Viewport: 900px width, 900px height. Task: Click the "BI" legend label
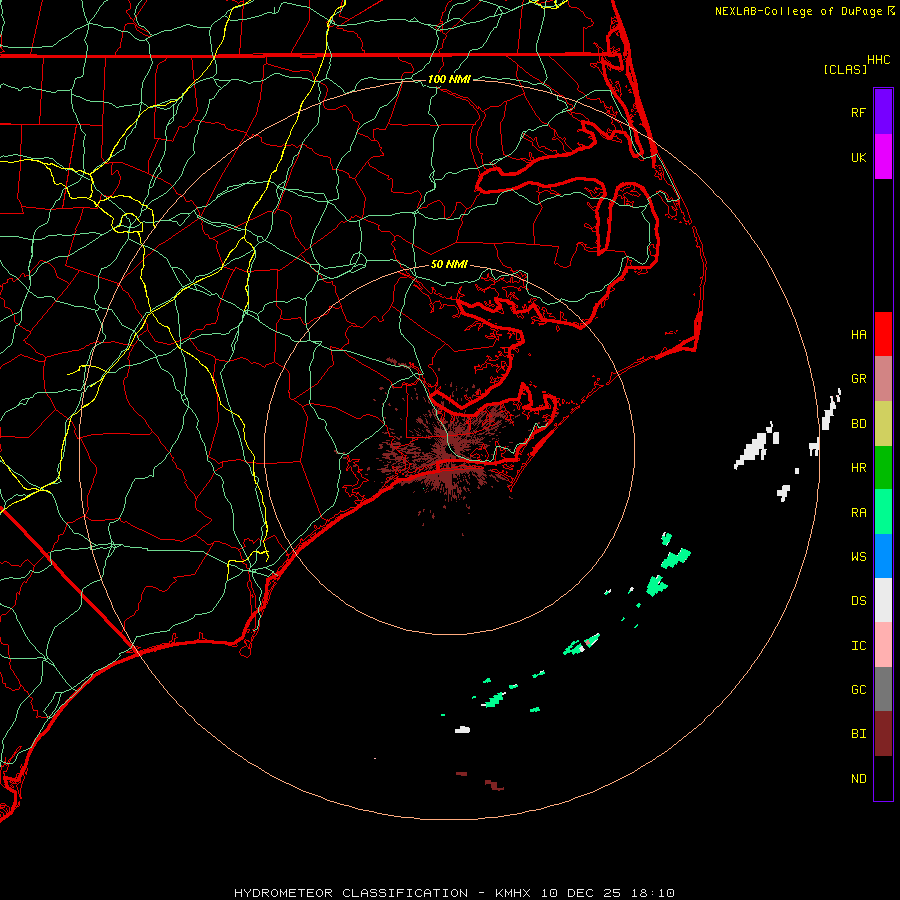click(x=858, y=734)
